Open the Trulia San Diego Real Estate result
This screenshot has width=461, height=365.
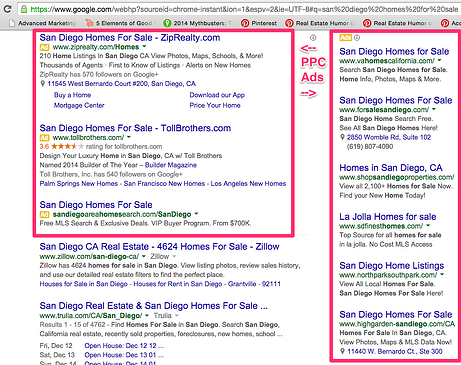tap(154, 306)
